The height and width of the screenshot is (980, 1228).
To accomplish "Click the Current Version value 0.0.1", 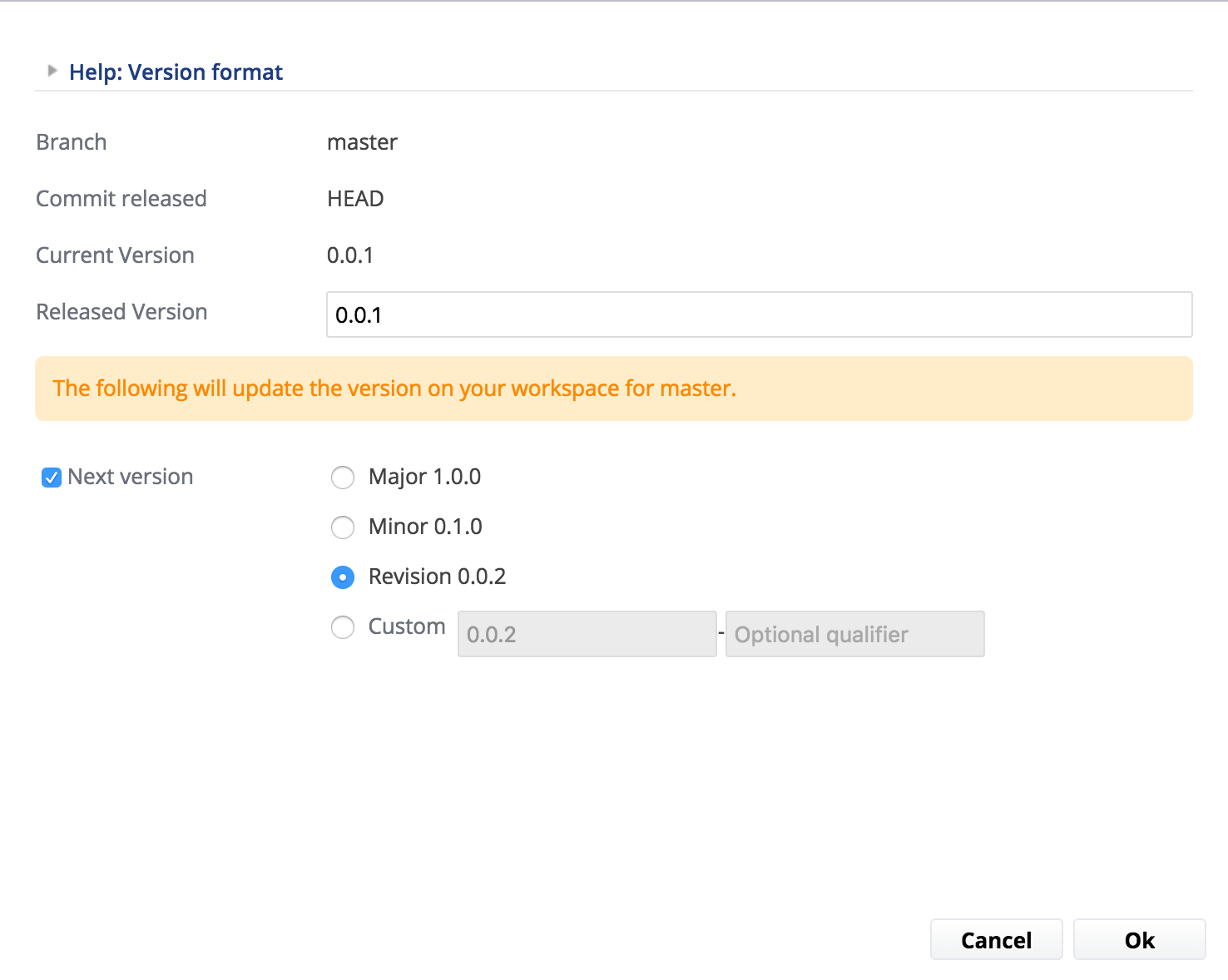I will click(349, 255).
